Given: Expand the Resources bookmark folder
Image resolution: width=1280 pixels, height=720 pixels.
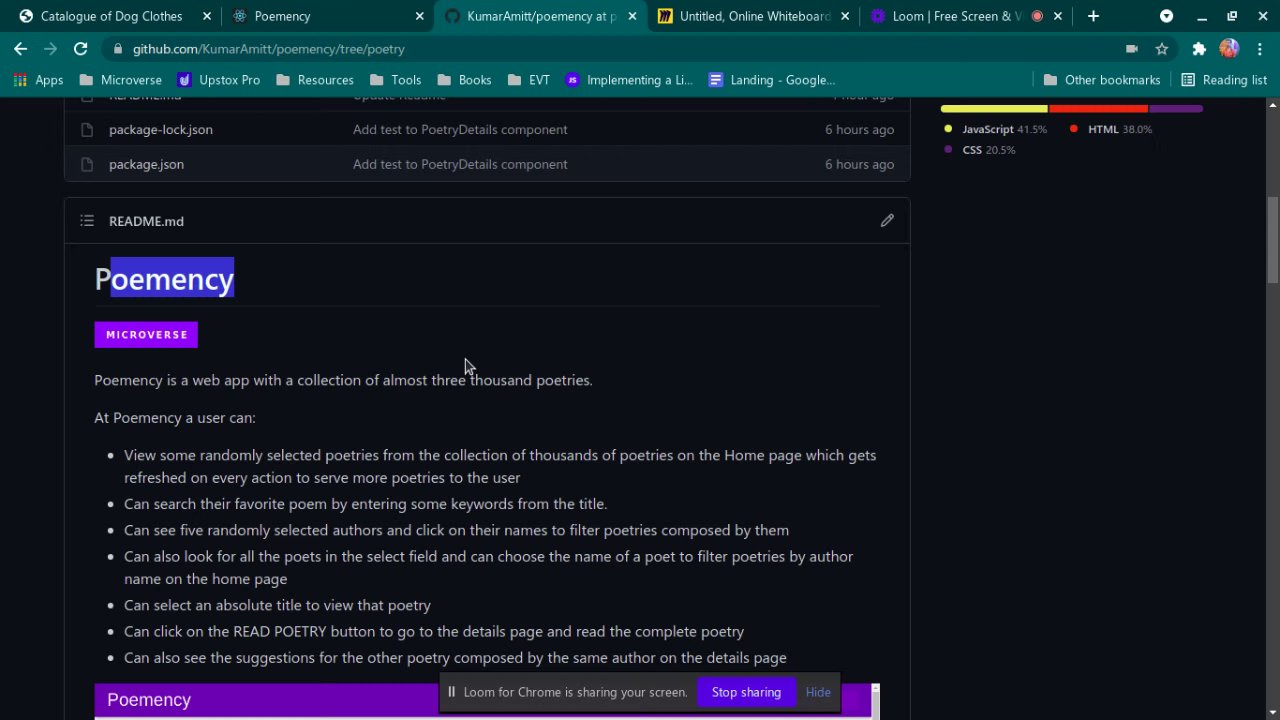Looking at the screenshot, I should click(314, 80).
